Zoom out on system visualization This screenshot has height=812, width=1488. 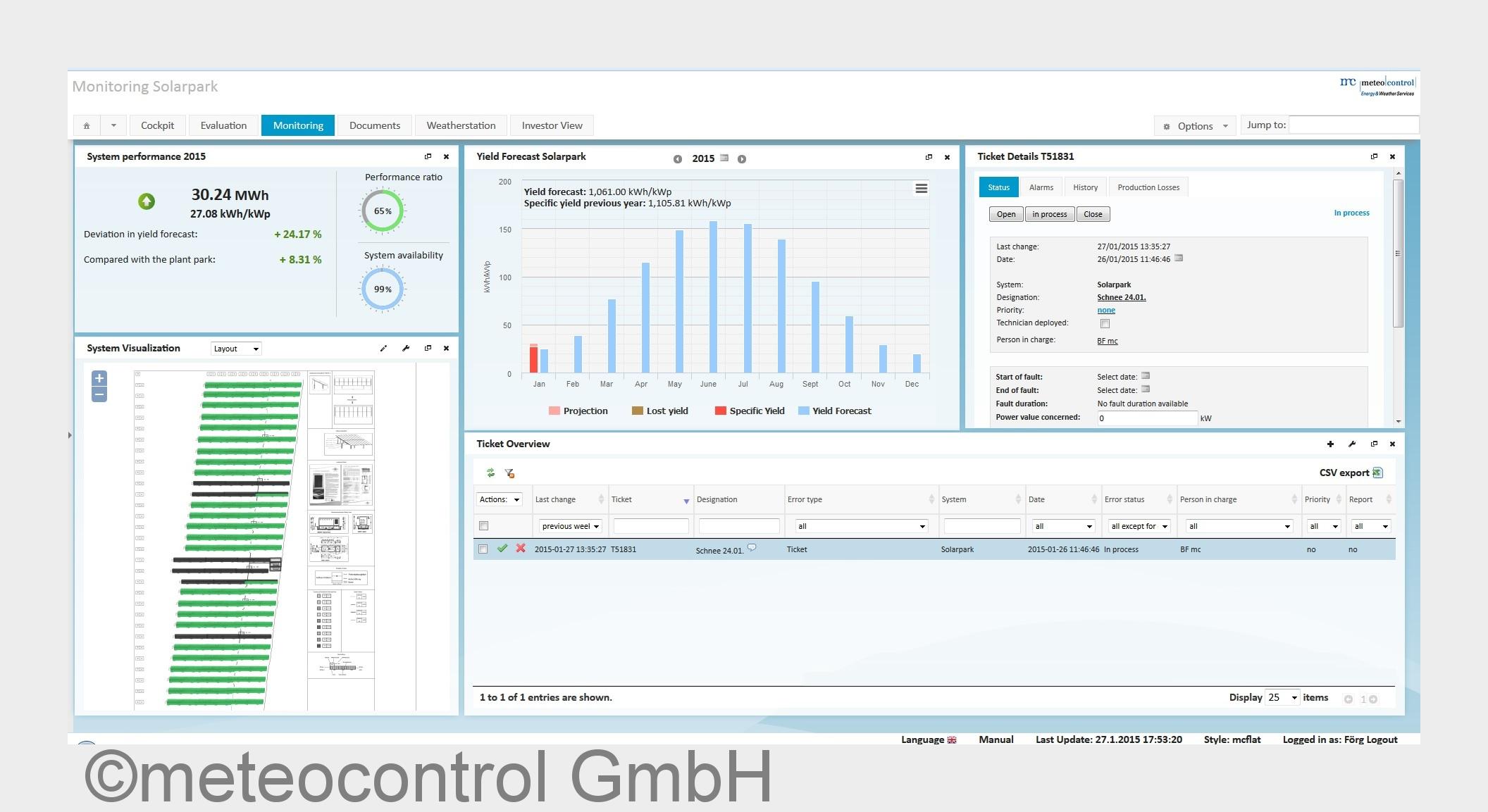[x=99, y=394]
